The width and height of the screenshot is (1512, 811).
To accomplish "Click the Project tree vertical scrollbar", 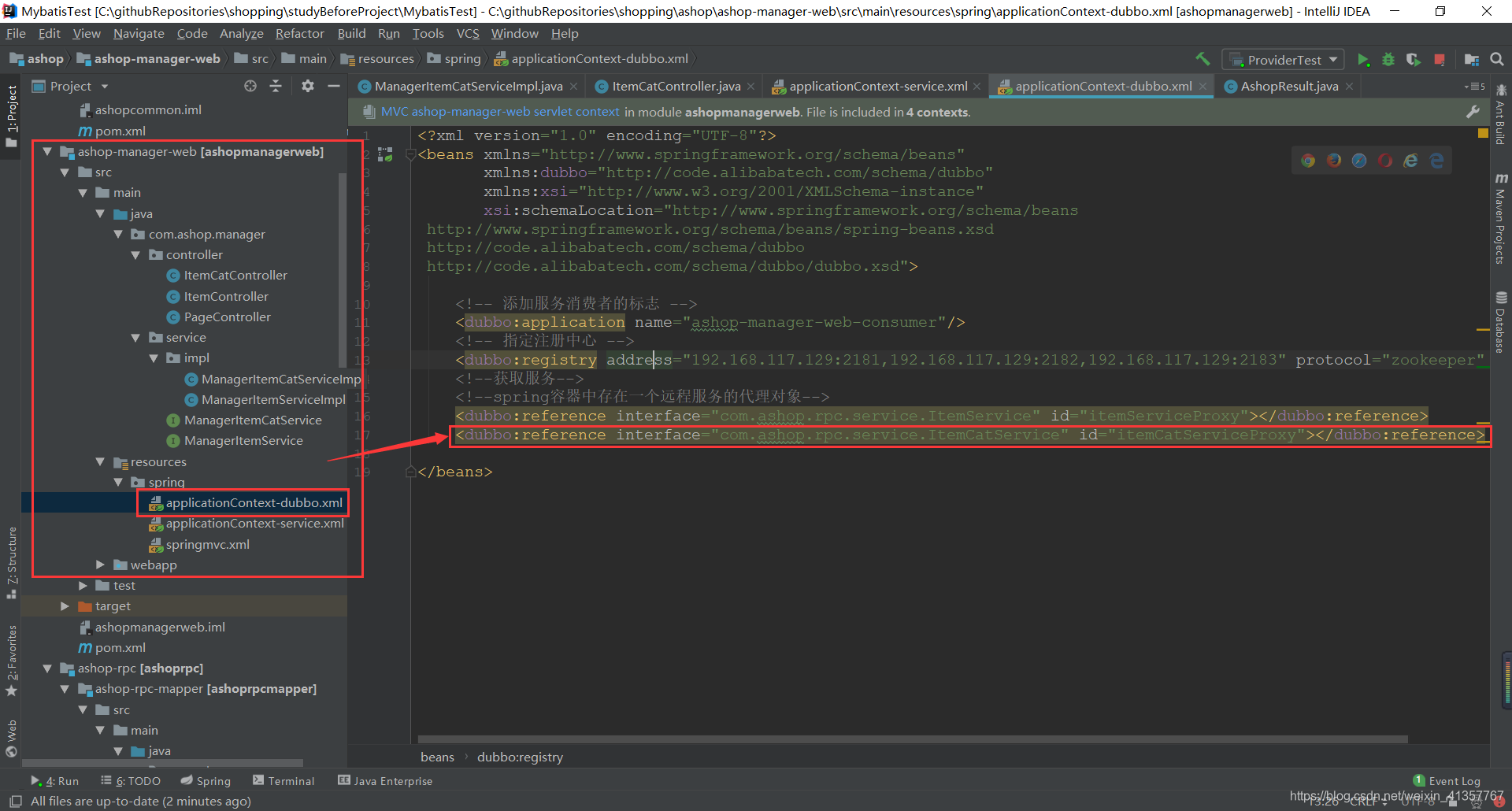I will pyautogui.click(x=343, y=269).
